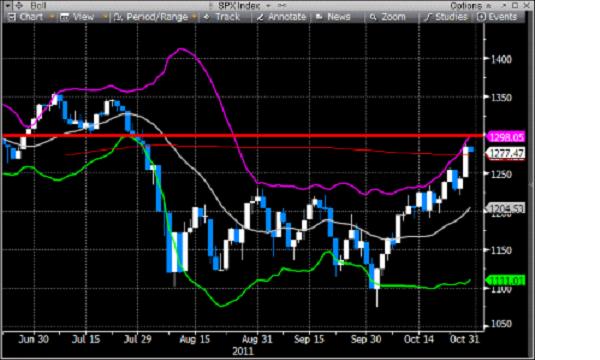Open the View menu

[x=83, y=17]
